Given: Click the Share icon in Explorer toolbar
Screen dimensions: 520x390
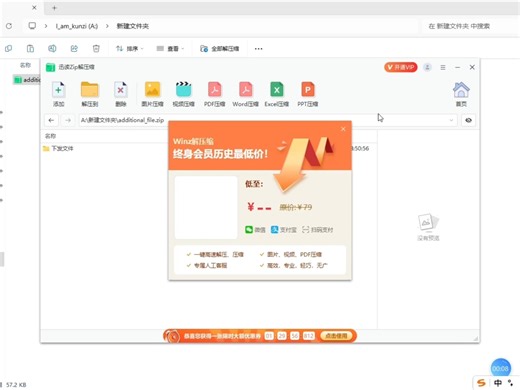Looking at the screenshot, I should click(x=74, y=49).
